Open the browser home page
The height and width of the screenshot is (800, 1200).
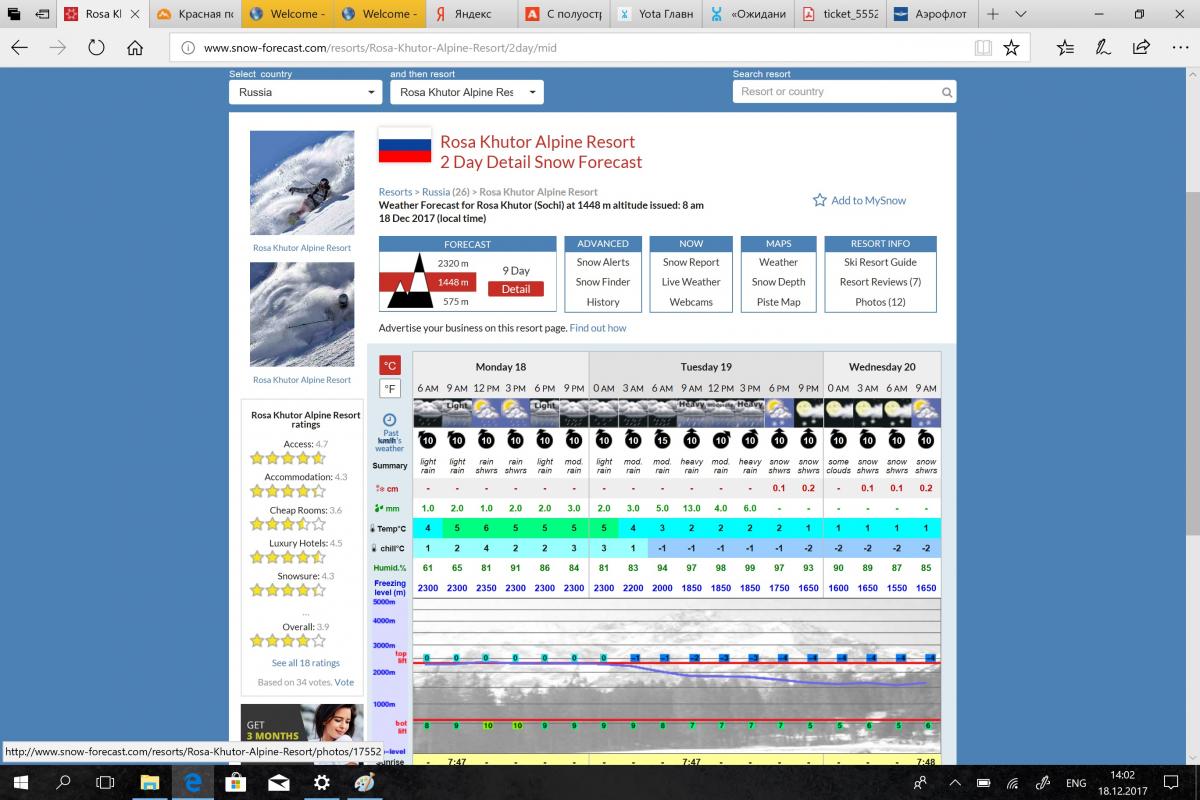click(x=135, y=47)
